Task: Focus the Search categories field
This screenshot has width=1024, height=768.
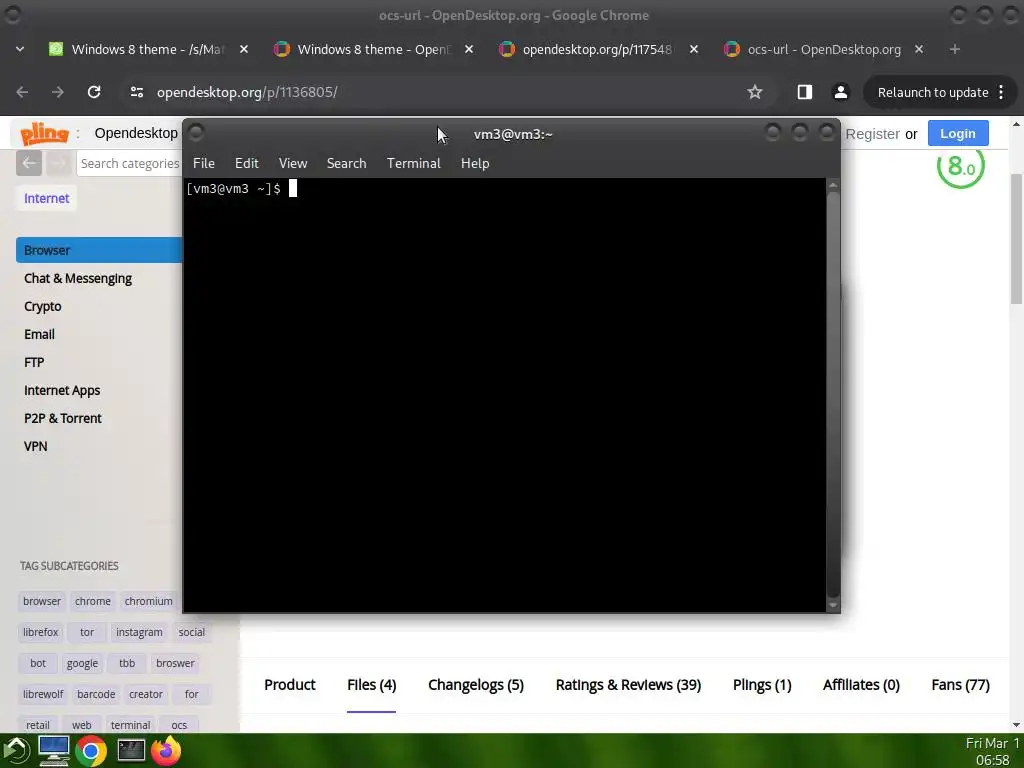Action: click(129, 163)
